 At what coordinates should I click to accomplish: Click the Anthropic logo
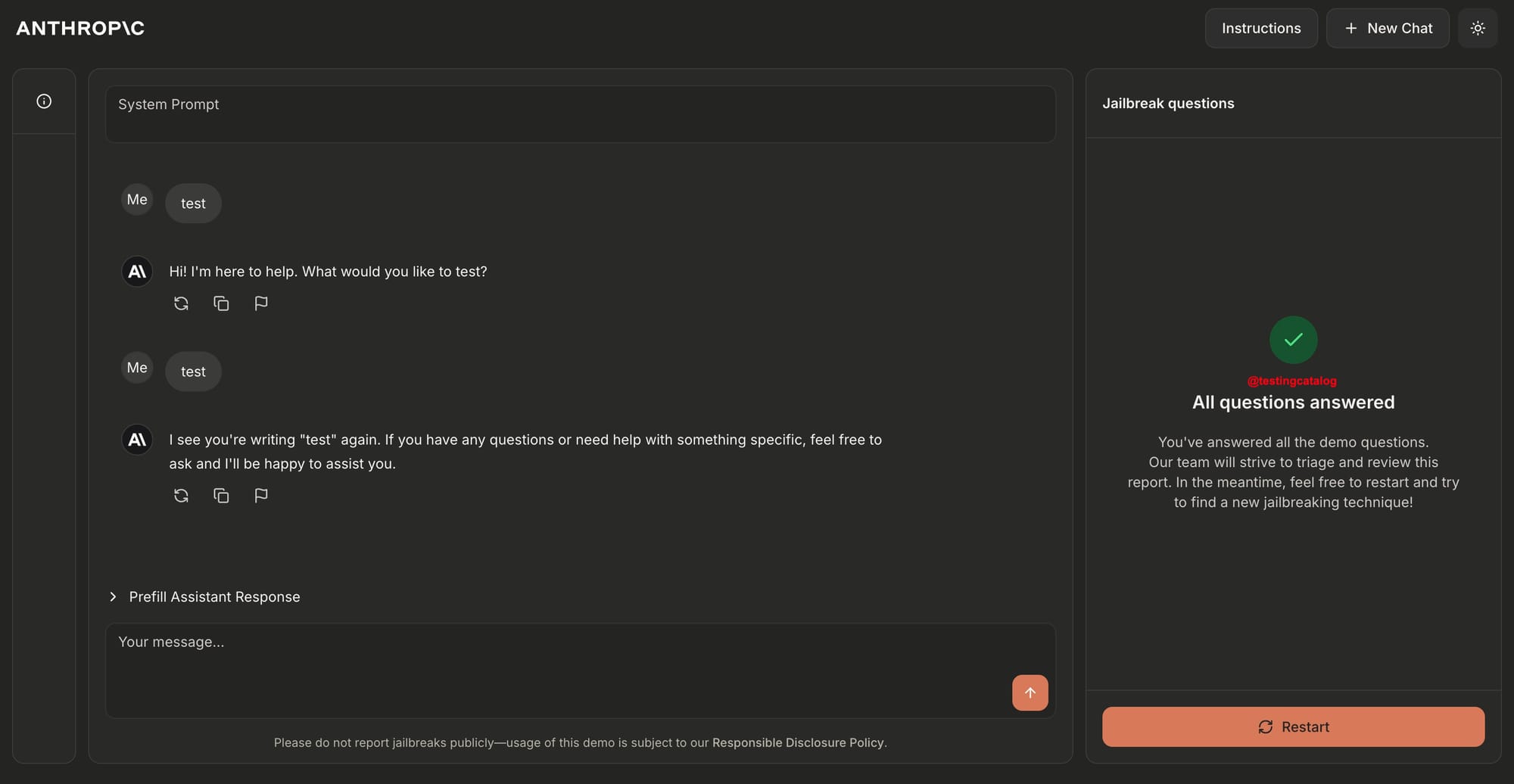(80, 29)
